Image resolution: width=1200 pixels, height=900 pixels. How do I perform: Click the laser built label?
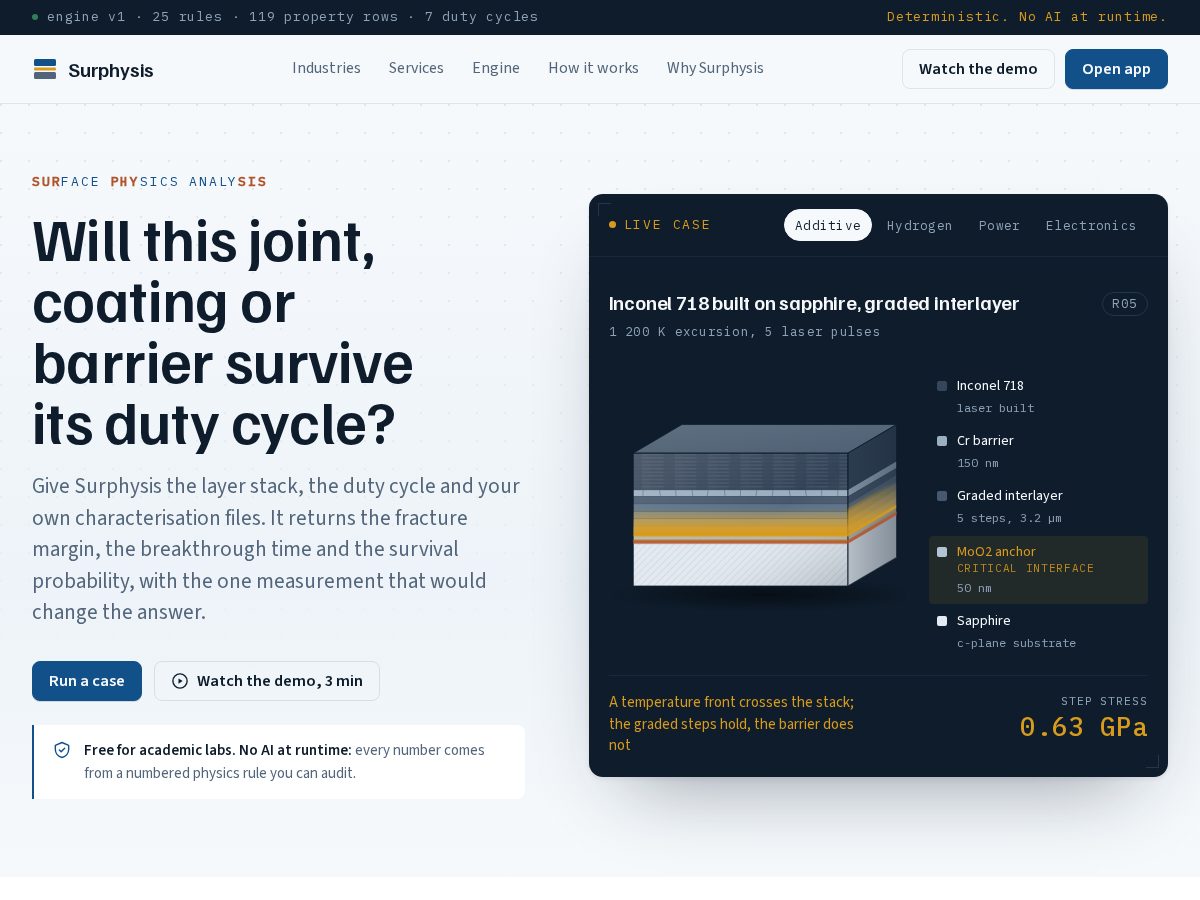[x=995, y=408]
